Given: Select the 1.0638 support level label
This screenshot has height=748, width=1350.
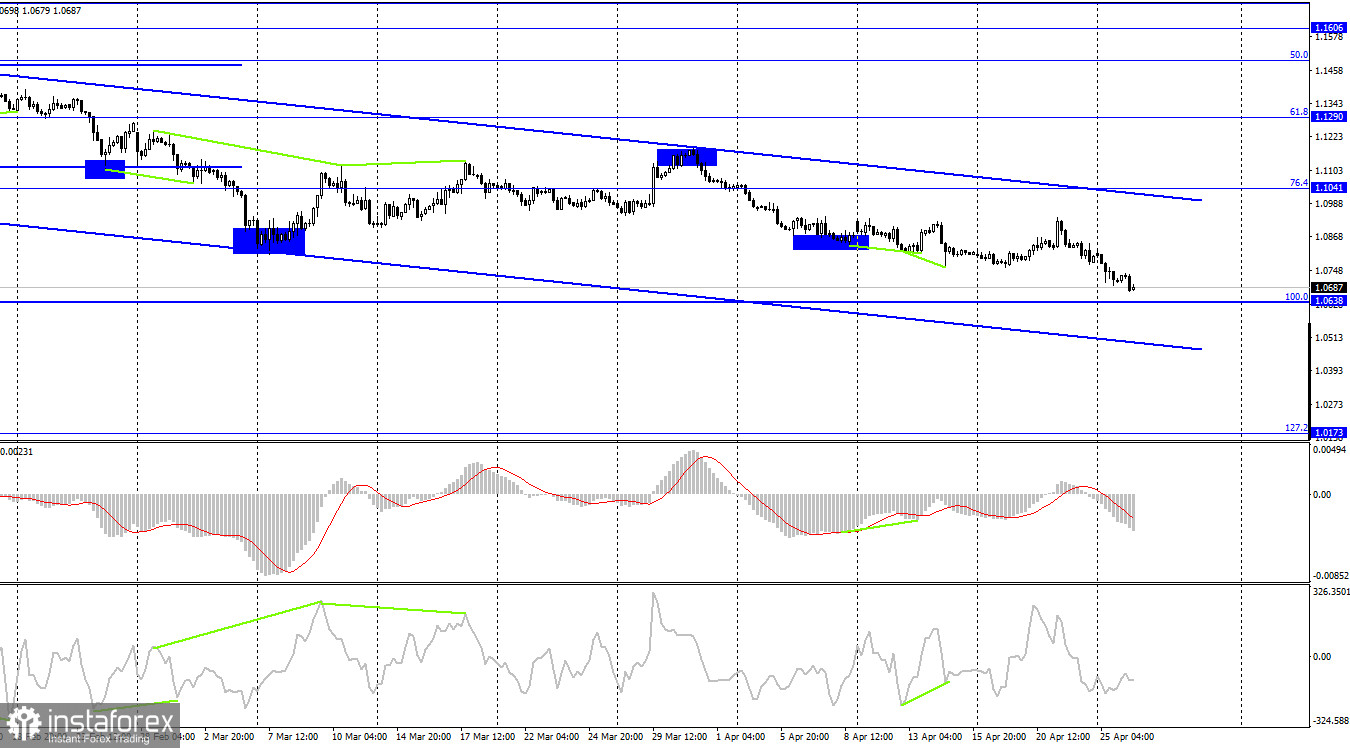Looking at the screenshot, I should pyautogui.click(x=1329, y=301).
